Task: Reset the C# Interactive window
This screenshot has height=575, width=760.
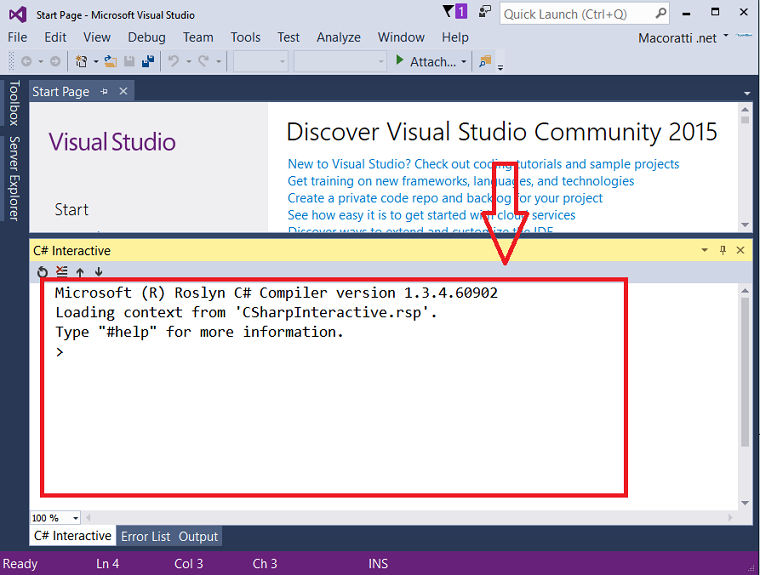Action: (43, 272)
